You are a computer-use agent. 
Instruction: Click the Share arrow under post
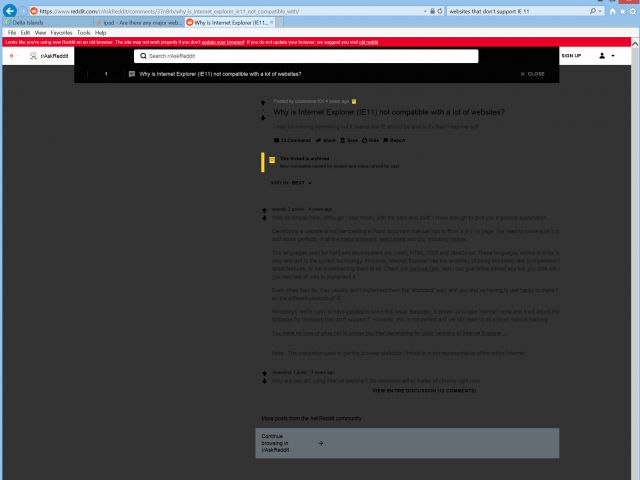[318, 140]
